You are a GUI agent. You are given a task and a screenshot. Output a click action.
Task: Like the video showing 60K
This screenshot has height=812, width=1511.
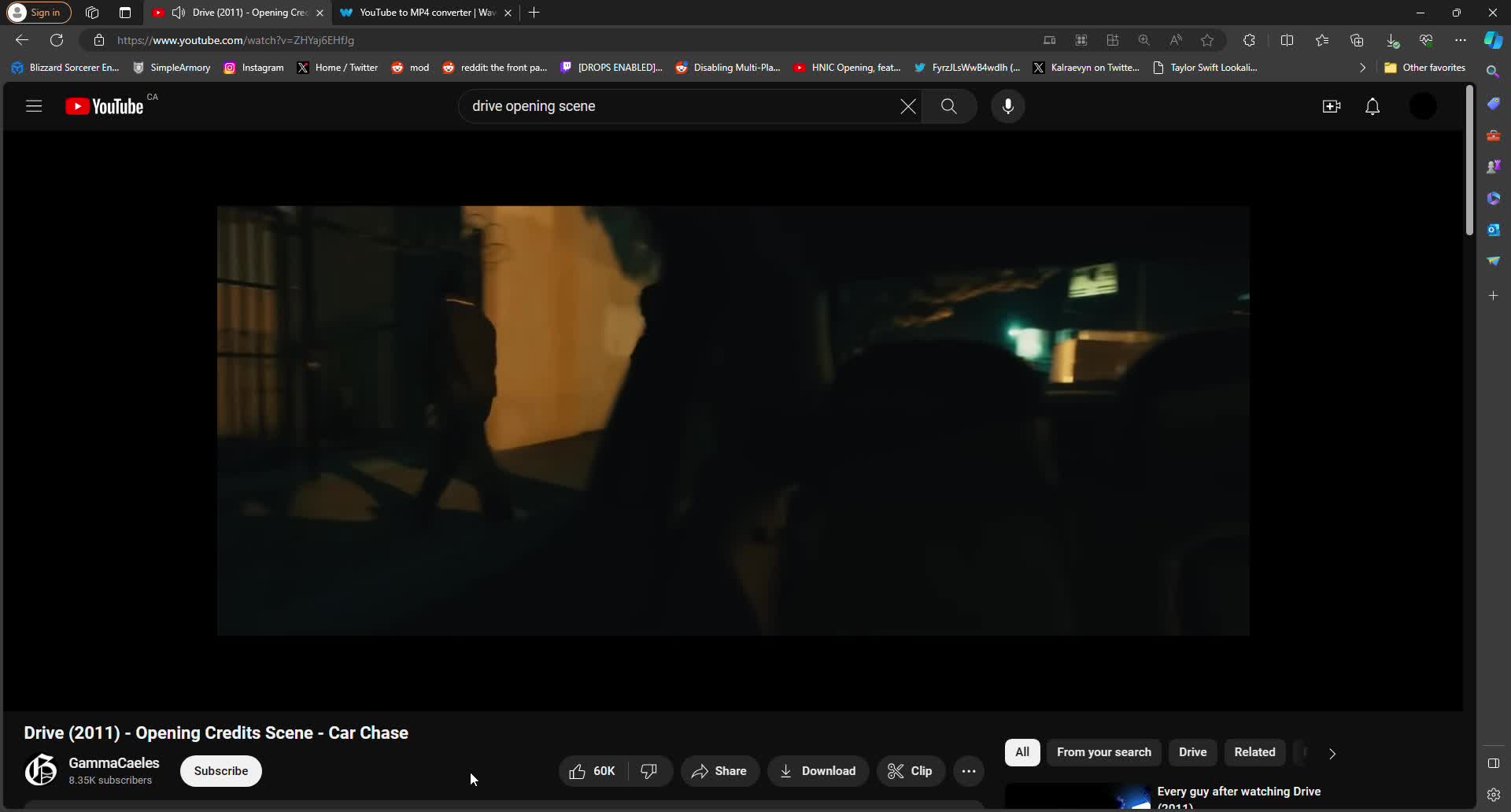593,771
